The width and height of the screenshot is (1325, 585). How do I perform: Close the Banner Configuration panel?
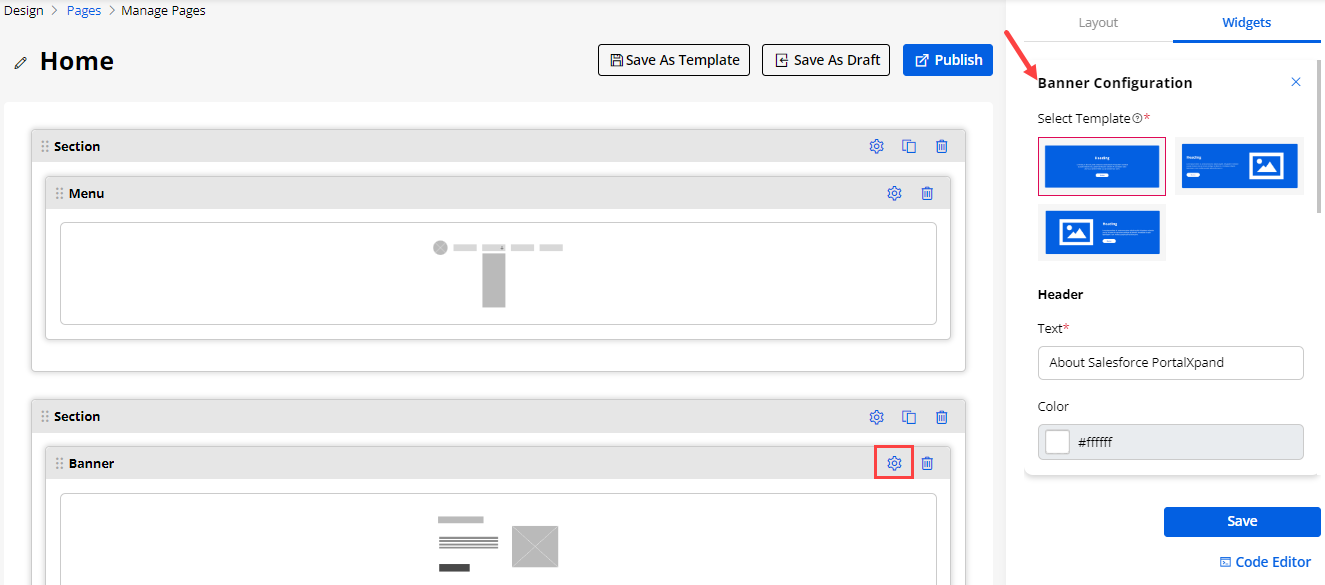pos(1296,82)
